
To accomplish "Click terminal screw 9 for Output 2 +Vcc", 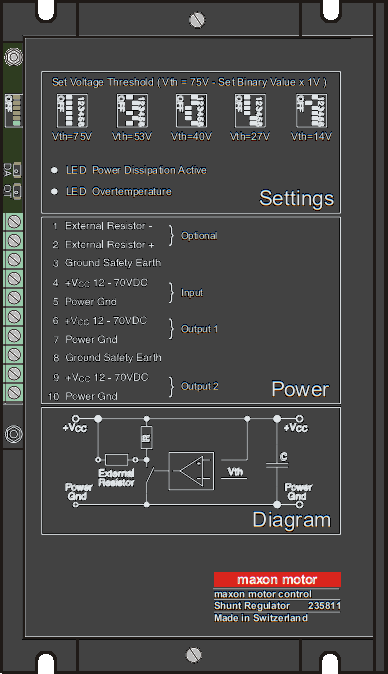I will (x=14, y=373).
